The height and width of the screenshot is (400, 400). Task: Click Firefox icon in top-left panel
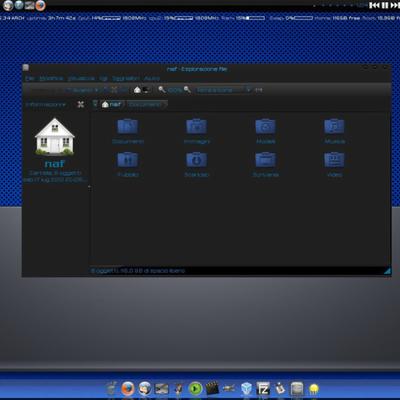(40, 5)
